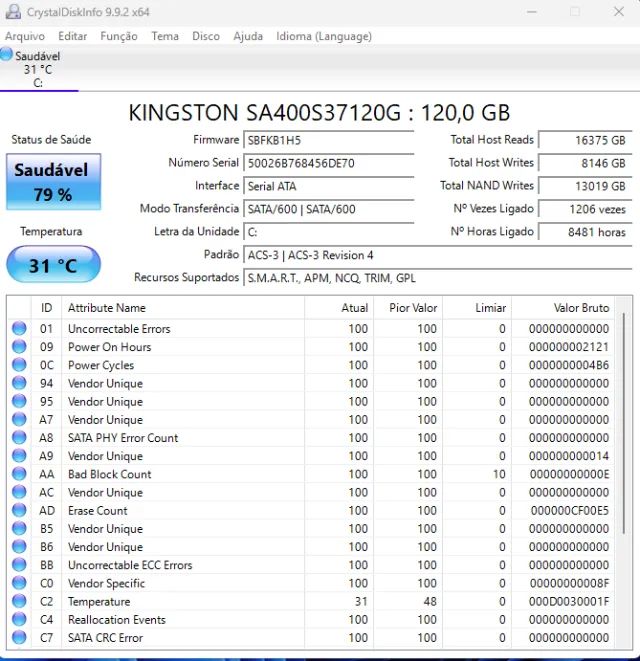Select the Reallocation Events attribute name
This screenshot has width=640, height=661.
tap(117, 620)
